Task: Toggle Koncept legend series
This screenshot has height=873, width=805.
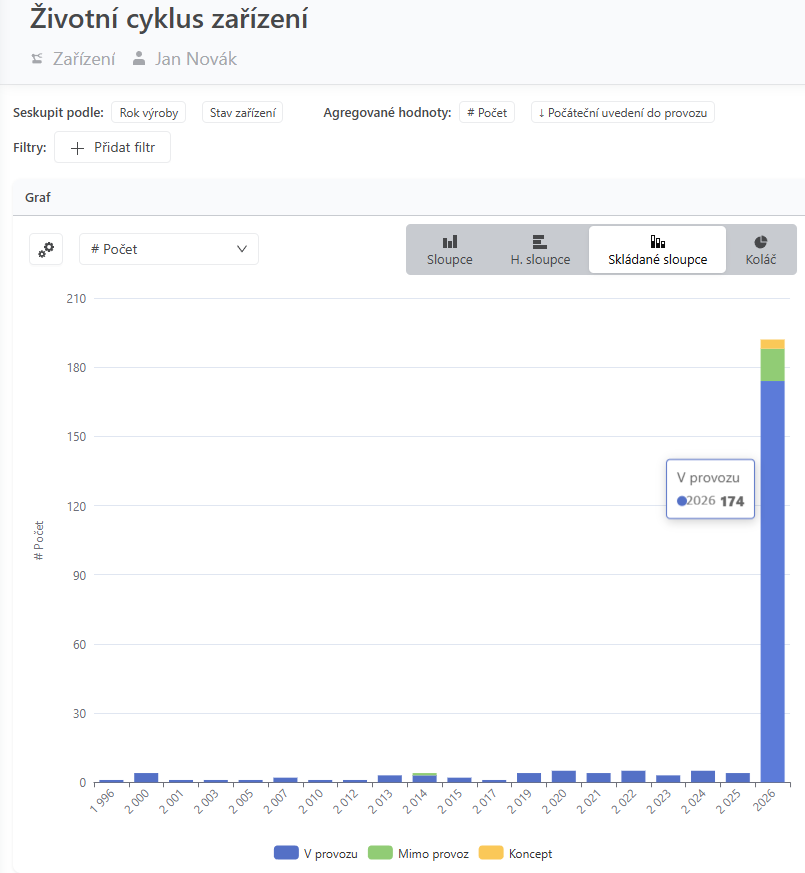Action: (x=516, y=853)
